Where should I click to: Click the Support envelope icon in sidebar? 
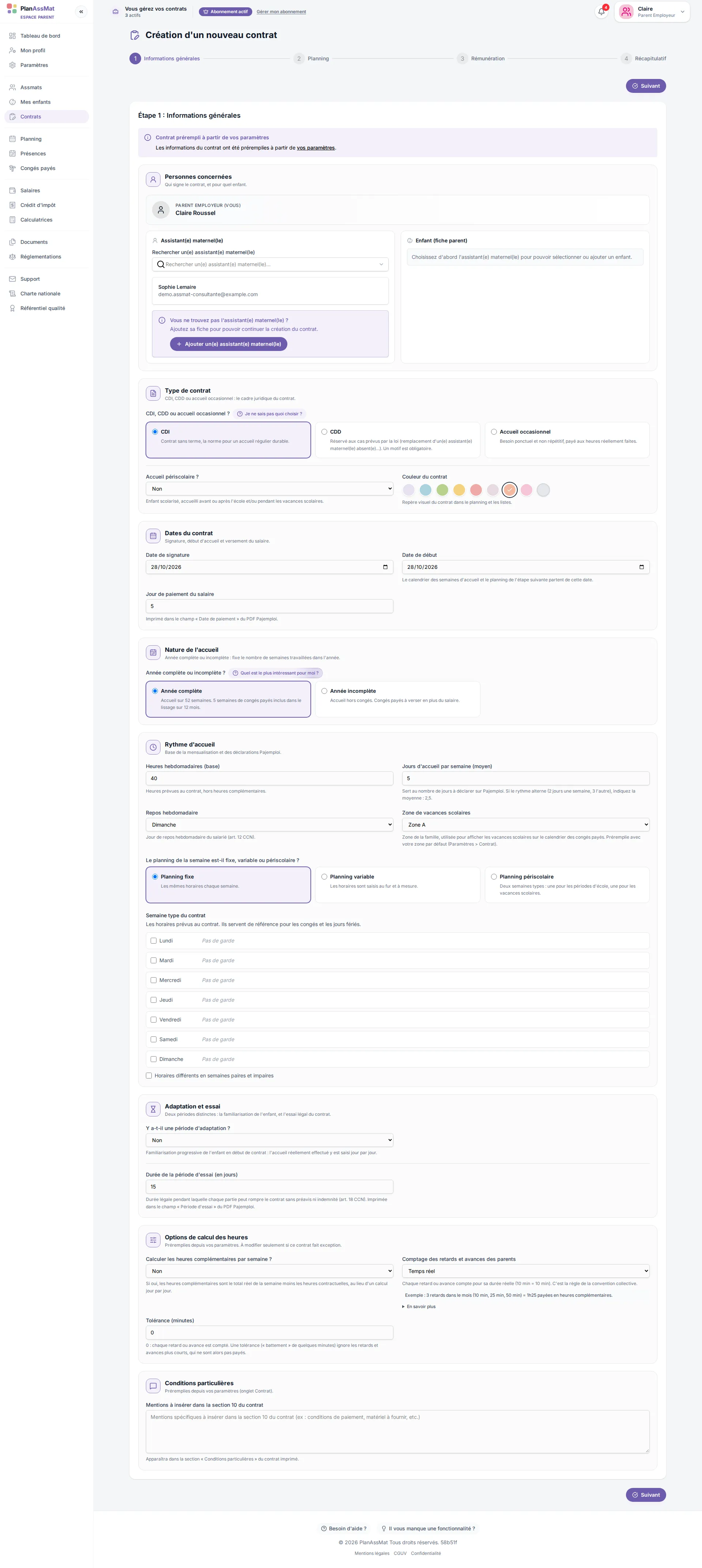pyautogui.click(x=12, y=279)
